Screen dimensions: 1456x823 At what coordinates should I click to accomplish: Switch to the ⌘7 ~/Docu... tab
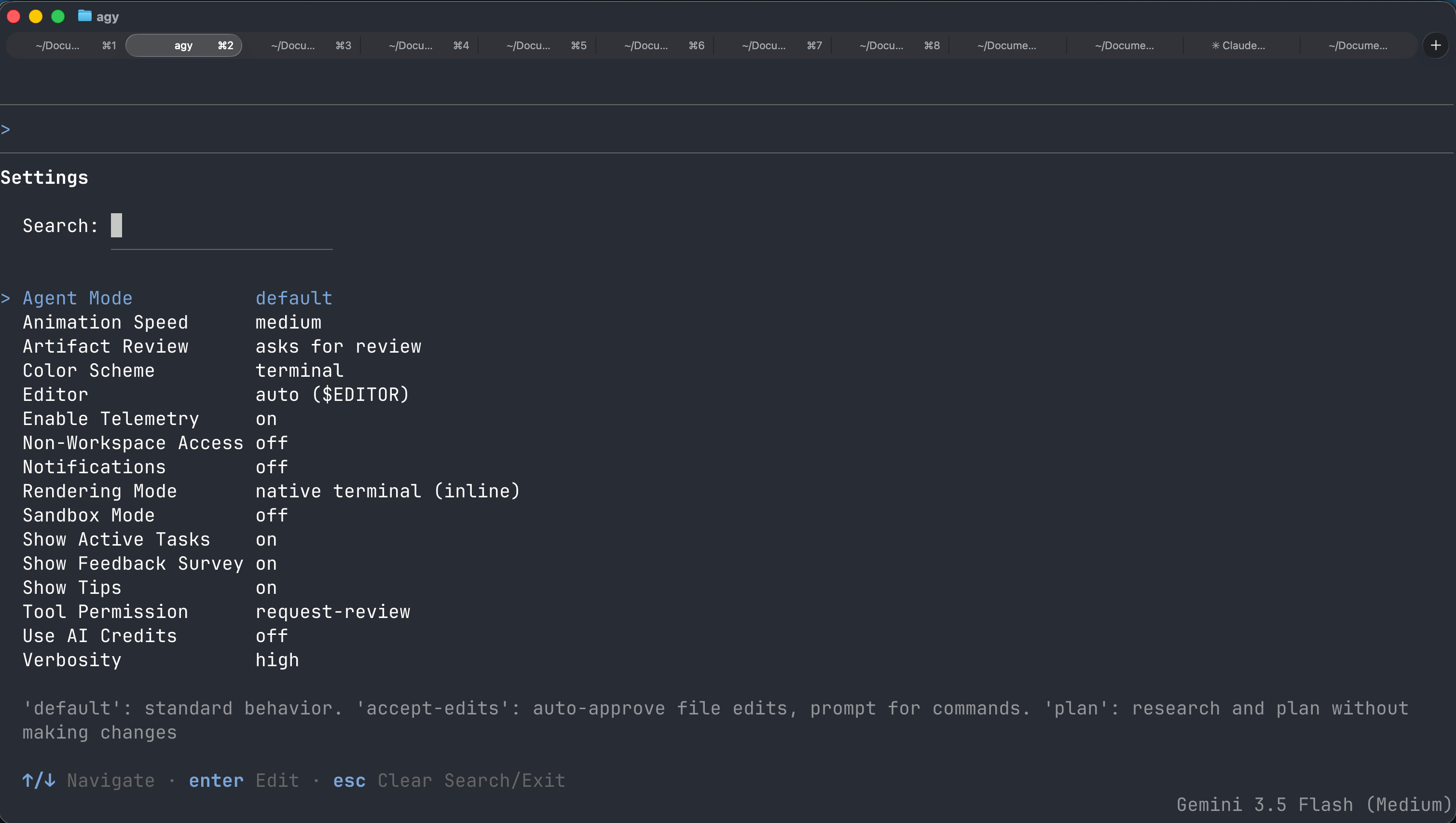(x=773, y=45)
